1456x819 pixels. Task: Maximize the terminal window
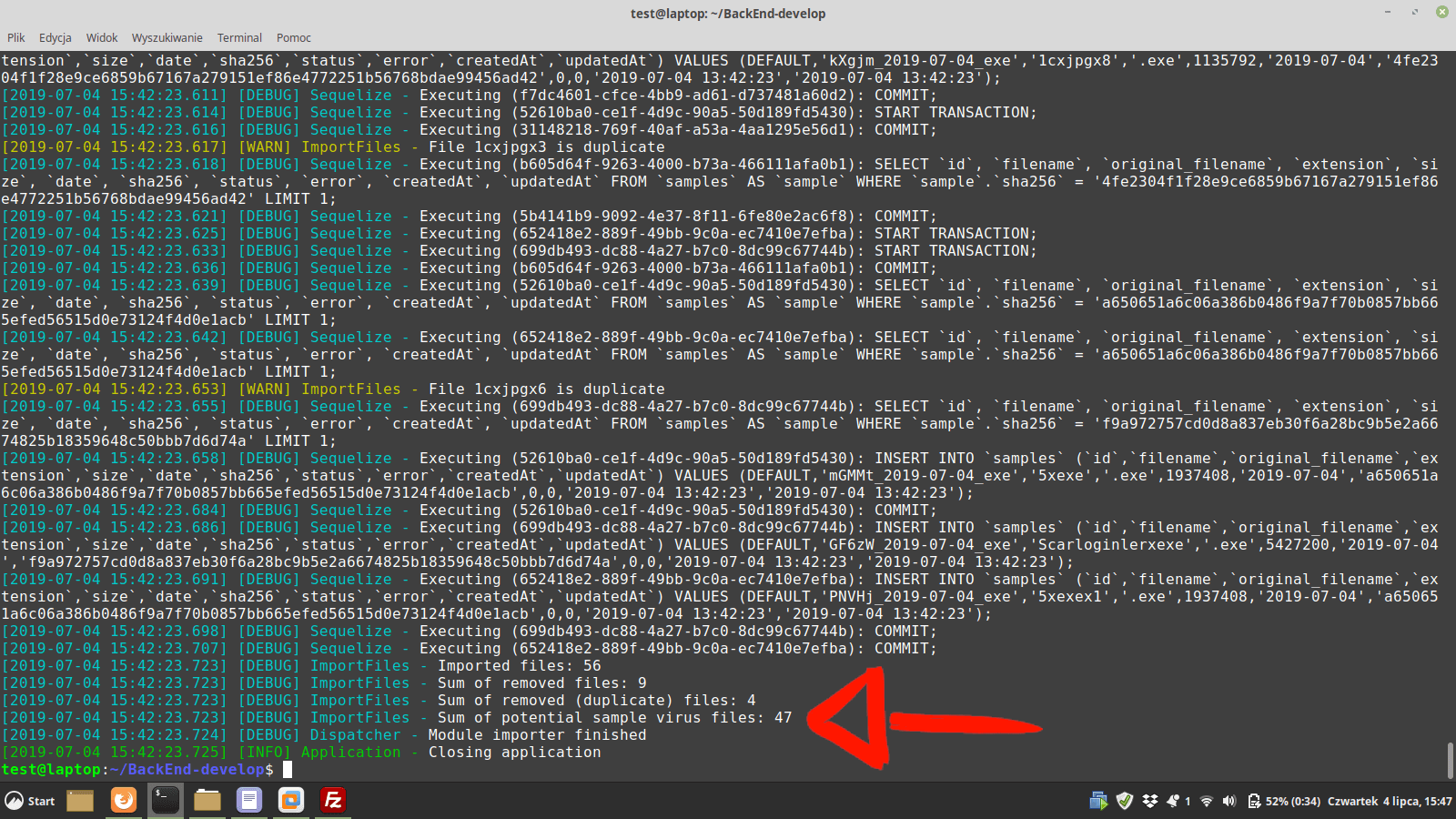[1415, 13]
